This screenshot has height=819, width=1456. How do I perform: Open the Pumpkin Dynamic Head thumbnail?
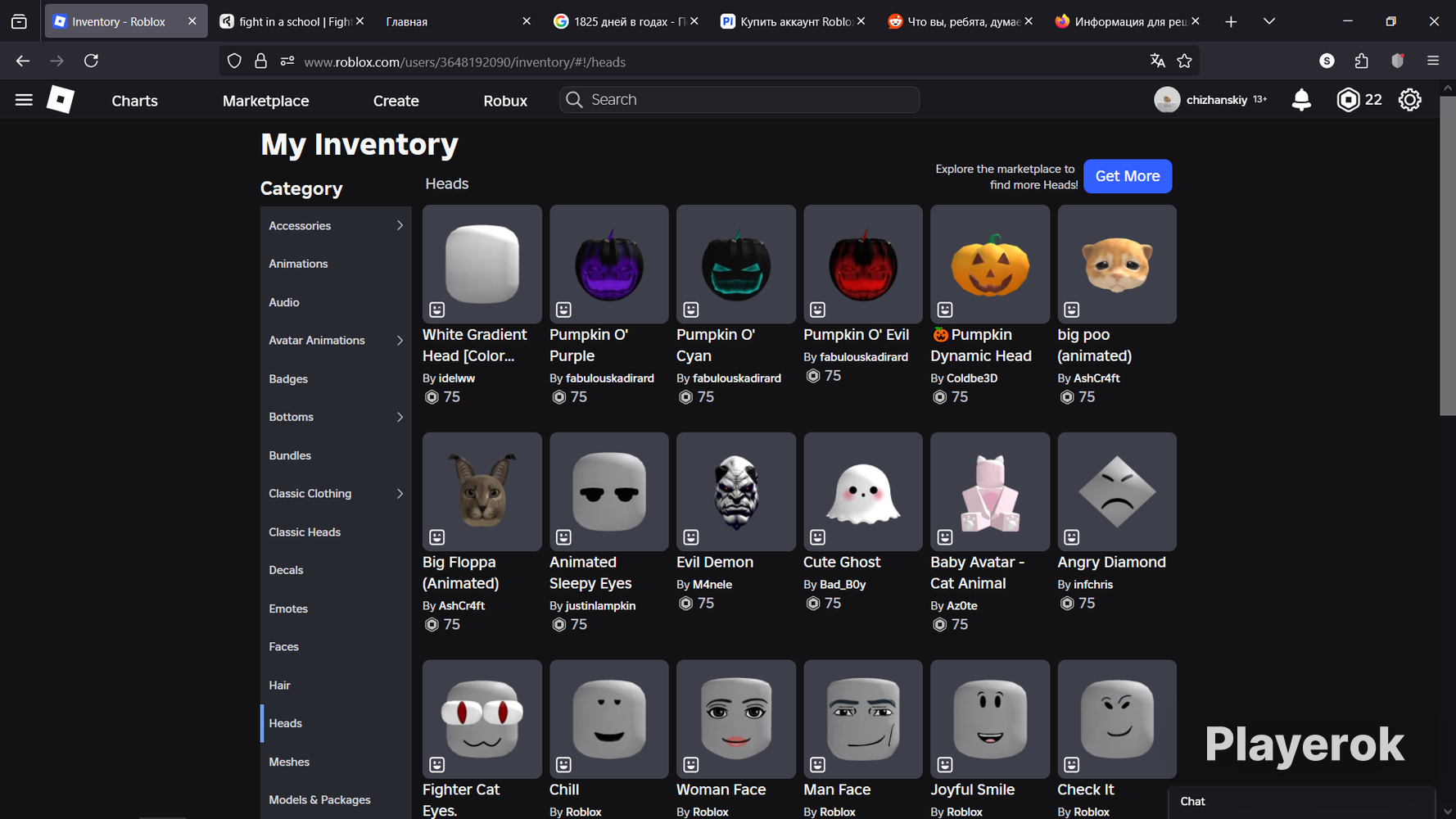[x=990, y=264]
